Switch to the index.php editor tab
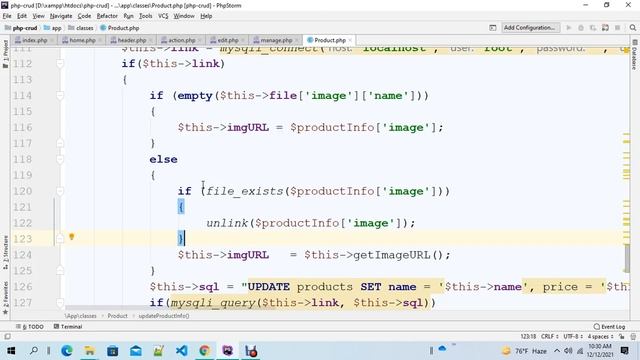The width and height of the screenshot is (640, 360). click(34, 40)
